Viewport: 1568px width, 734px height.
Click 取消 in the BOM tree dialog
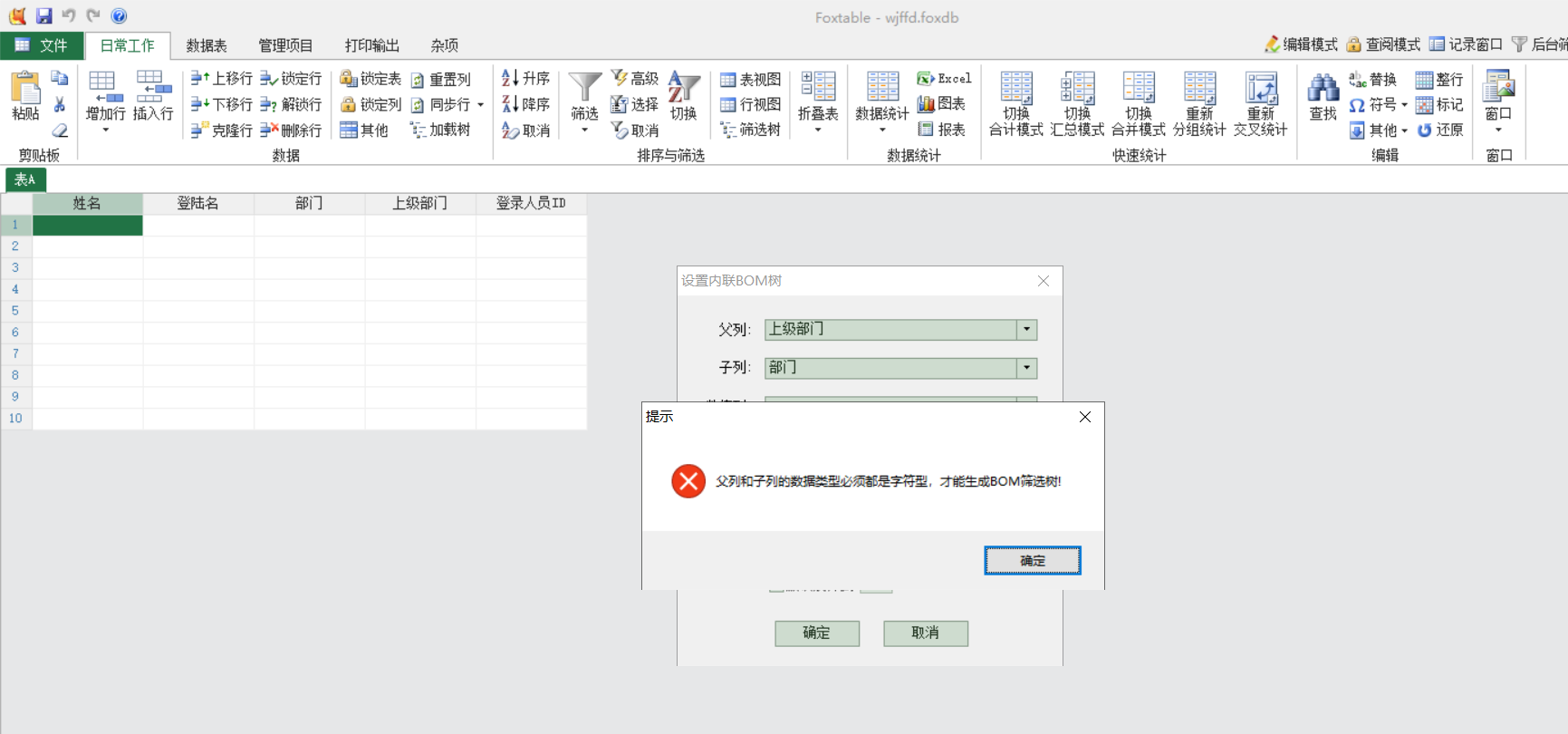pyautogui.click(x=925, y=633)
